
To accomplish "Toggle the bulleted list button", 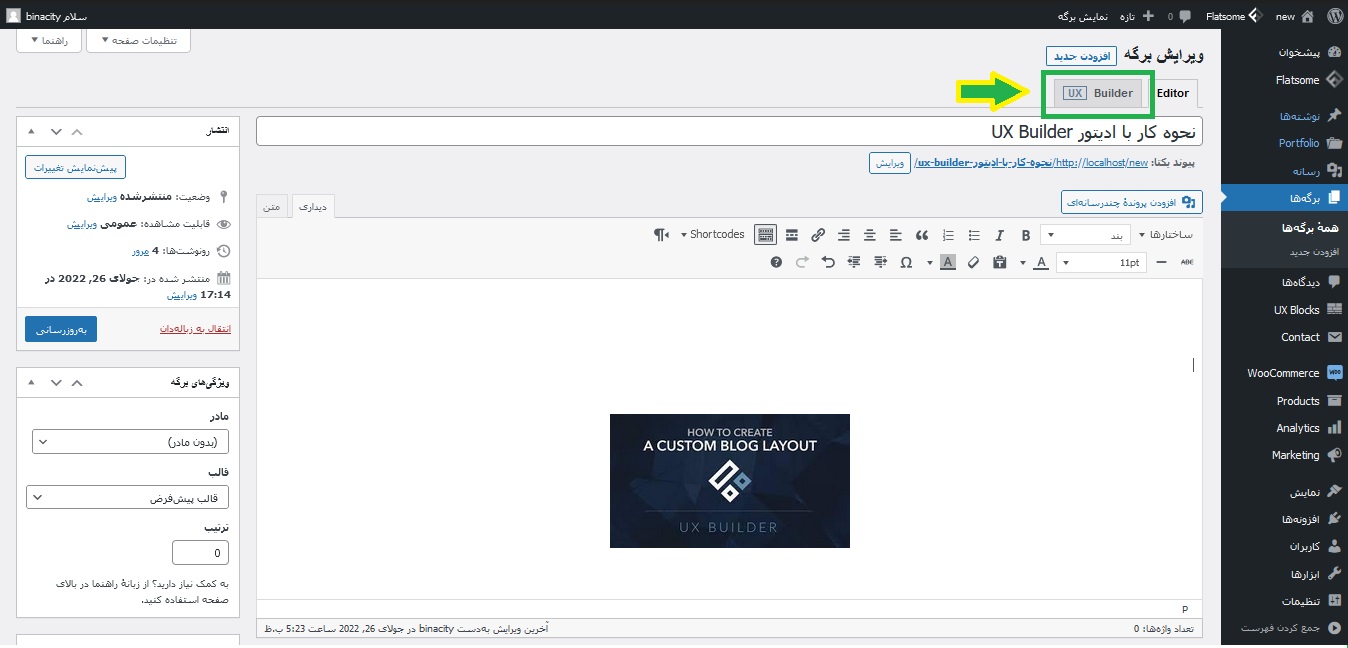I will click(974, 235).
